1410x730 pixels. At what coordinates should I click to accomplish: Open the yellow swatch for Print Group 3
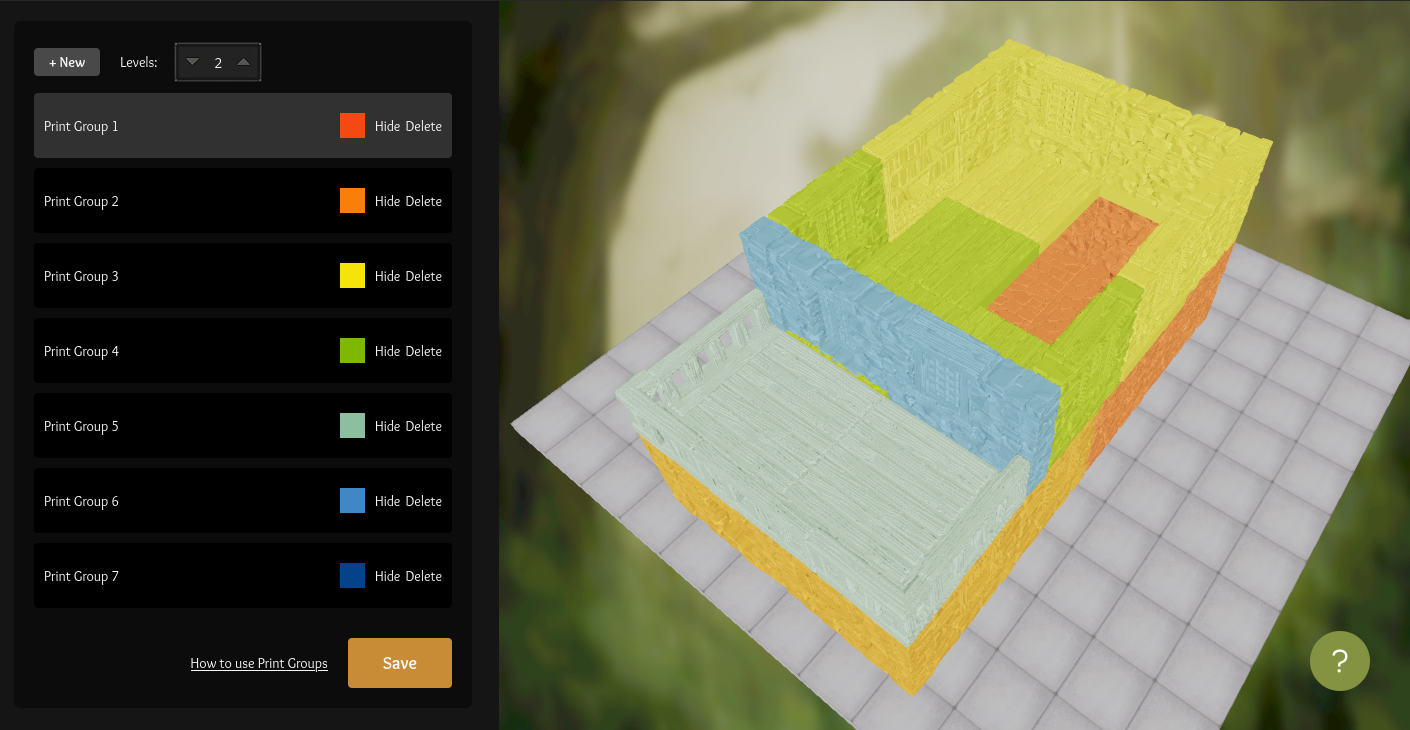point(352,276)
